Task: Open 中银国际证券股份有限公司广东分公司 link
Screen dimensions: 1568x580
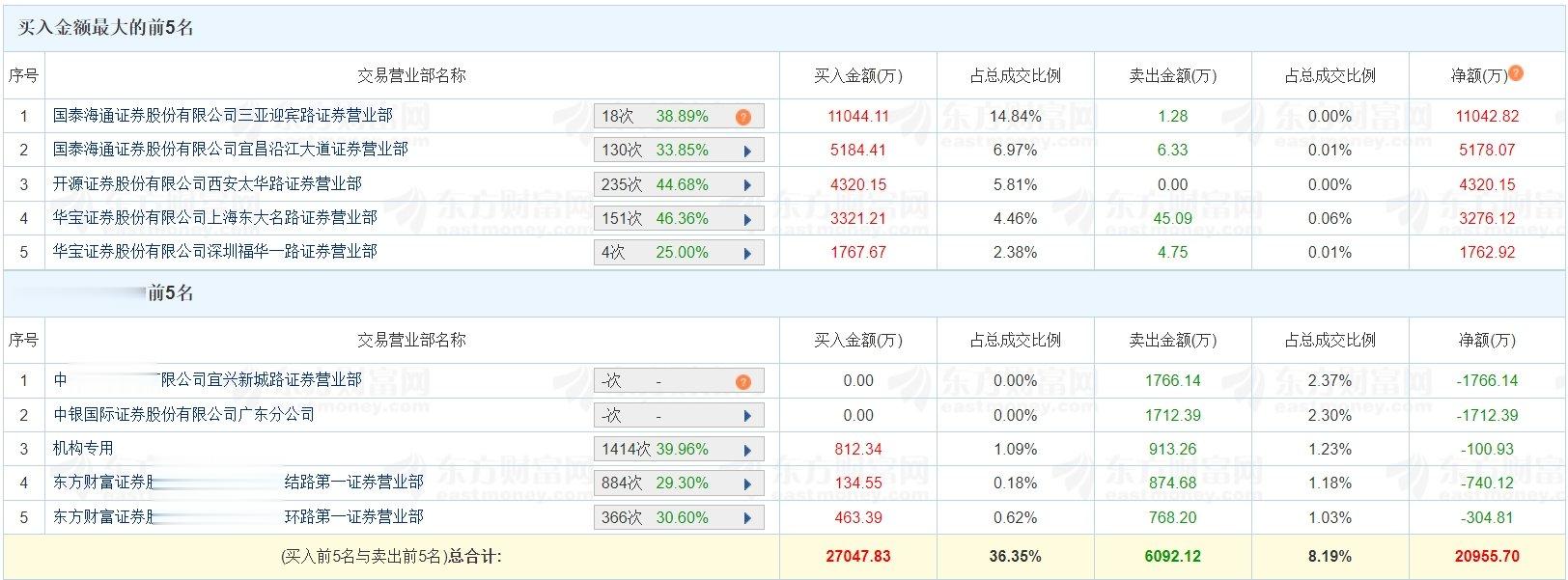Action: click(184, 414)
